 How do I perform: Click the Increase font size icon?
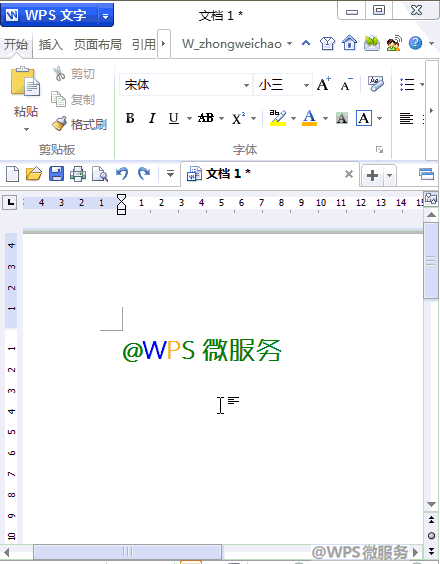point(323,84)
